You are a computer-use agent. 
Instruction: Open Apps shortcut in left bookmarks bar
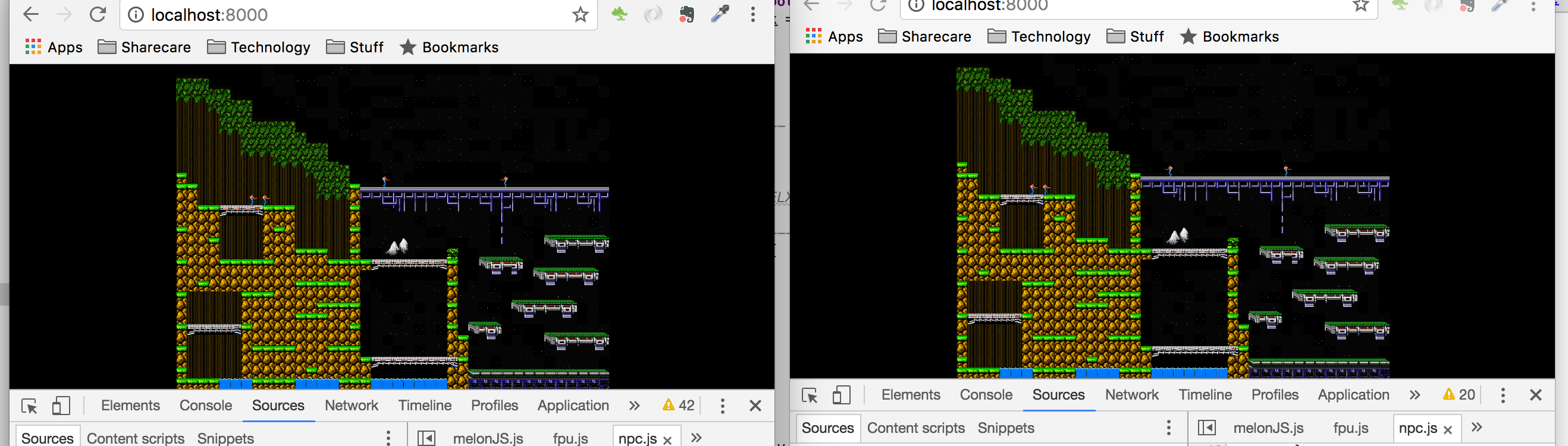54,48
